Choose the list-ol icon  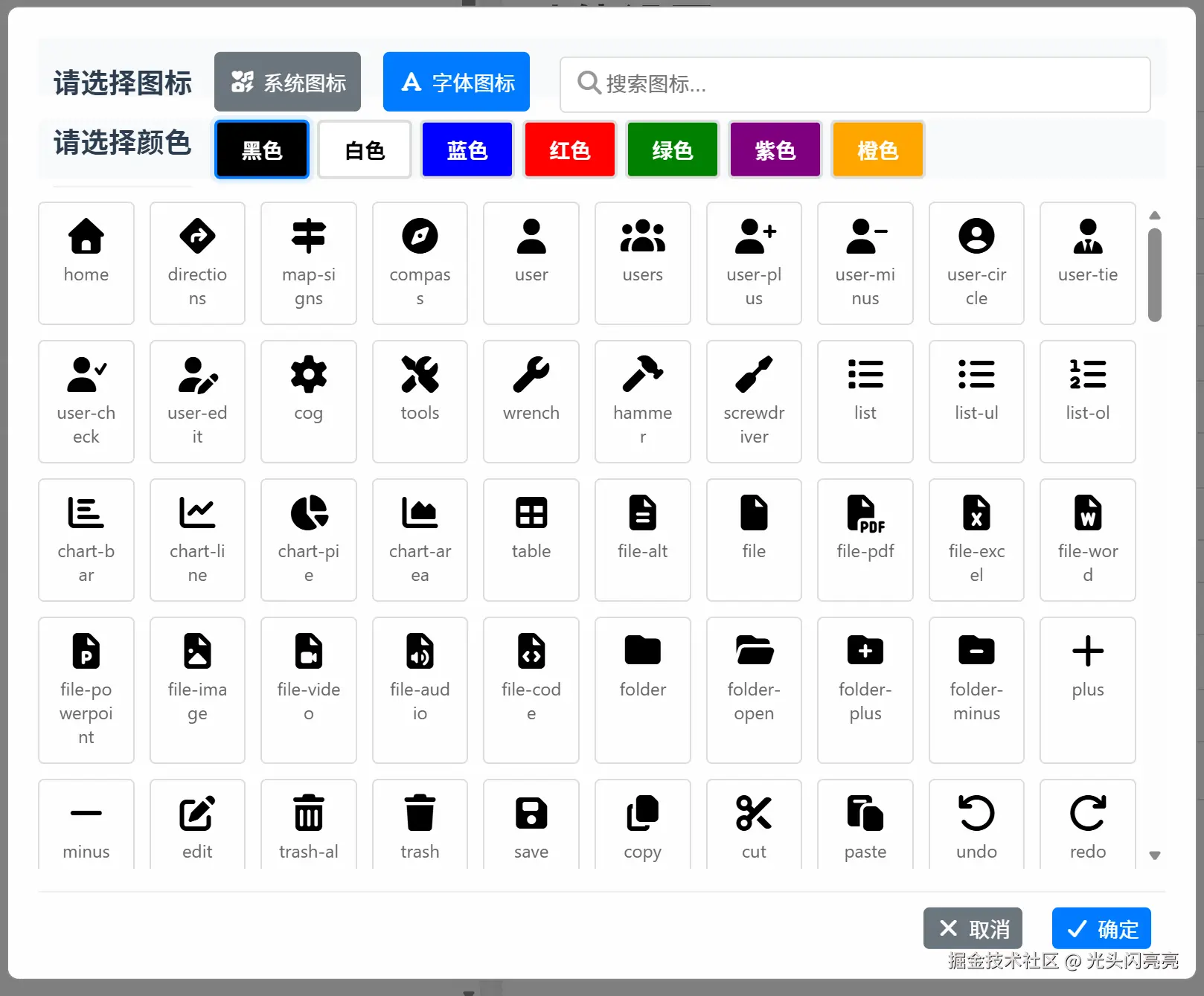[x=1088, y=401]
